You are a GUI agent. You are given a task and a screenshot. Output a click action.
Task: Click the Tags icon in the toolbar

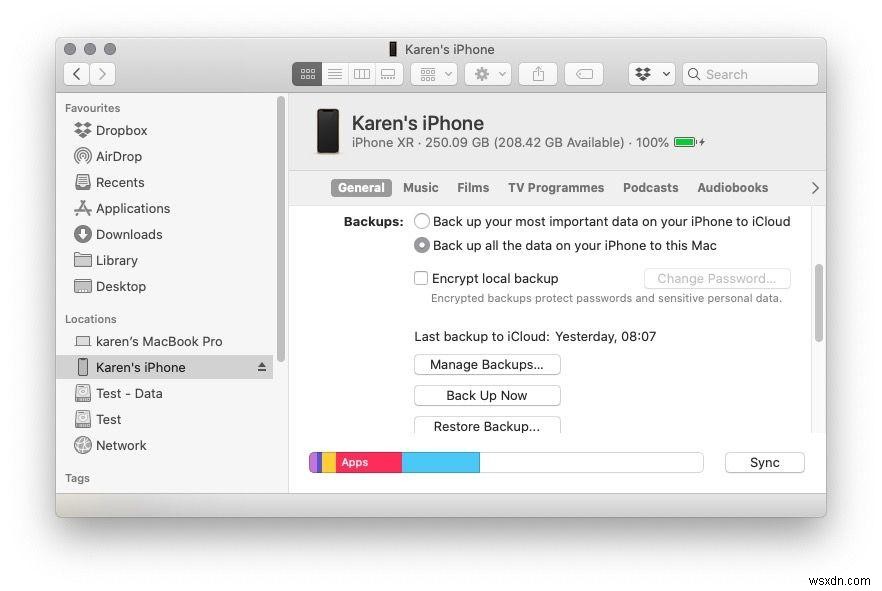pos(584,73)
